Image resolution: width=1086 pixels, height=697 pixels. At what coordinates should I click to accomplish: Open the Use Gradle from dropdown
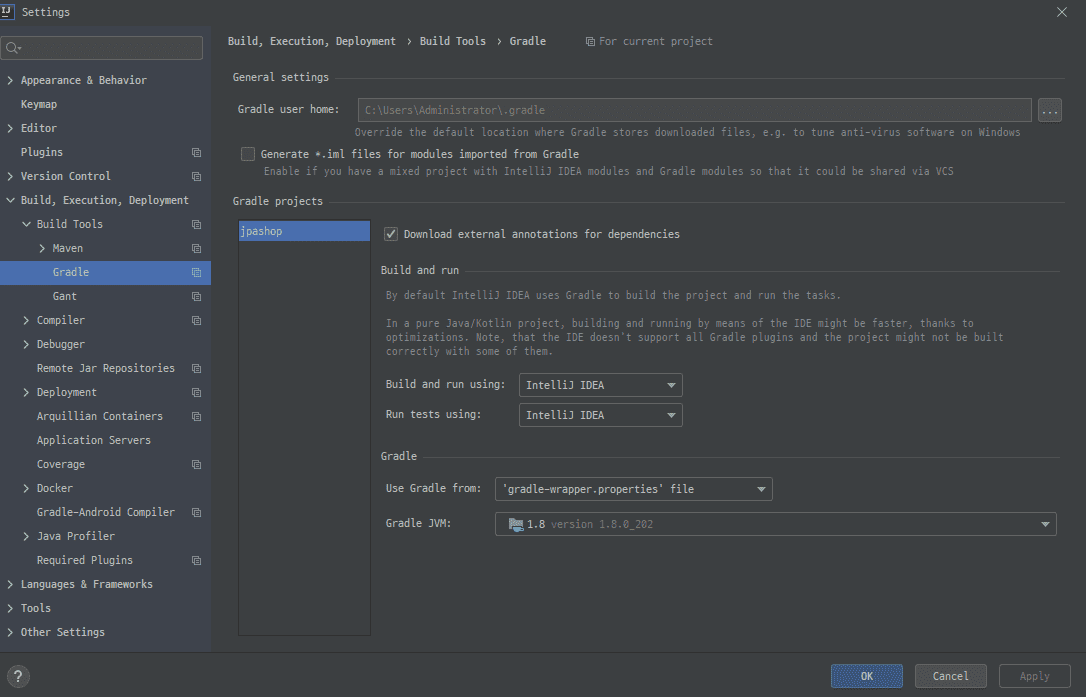pos(633,489)
